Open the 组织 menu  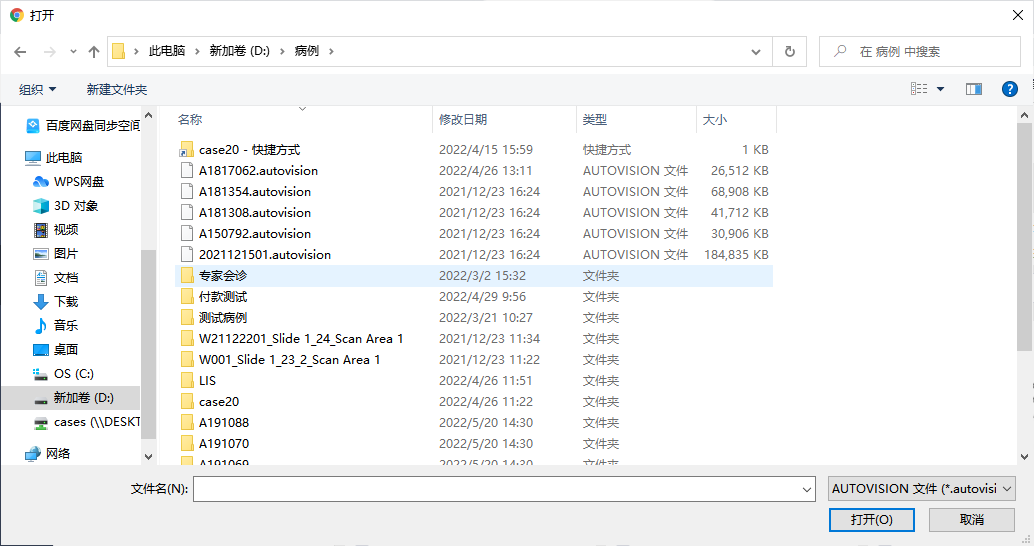pos(38,89)
